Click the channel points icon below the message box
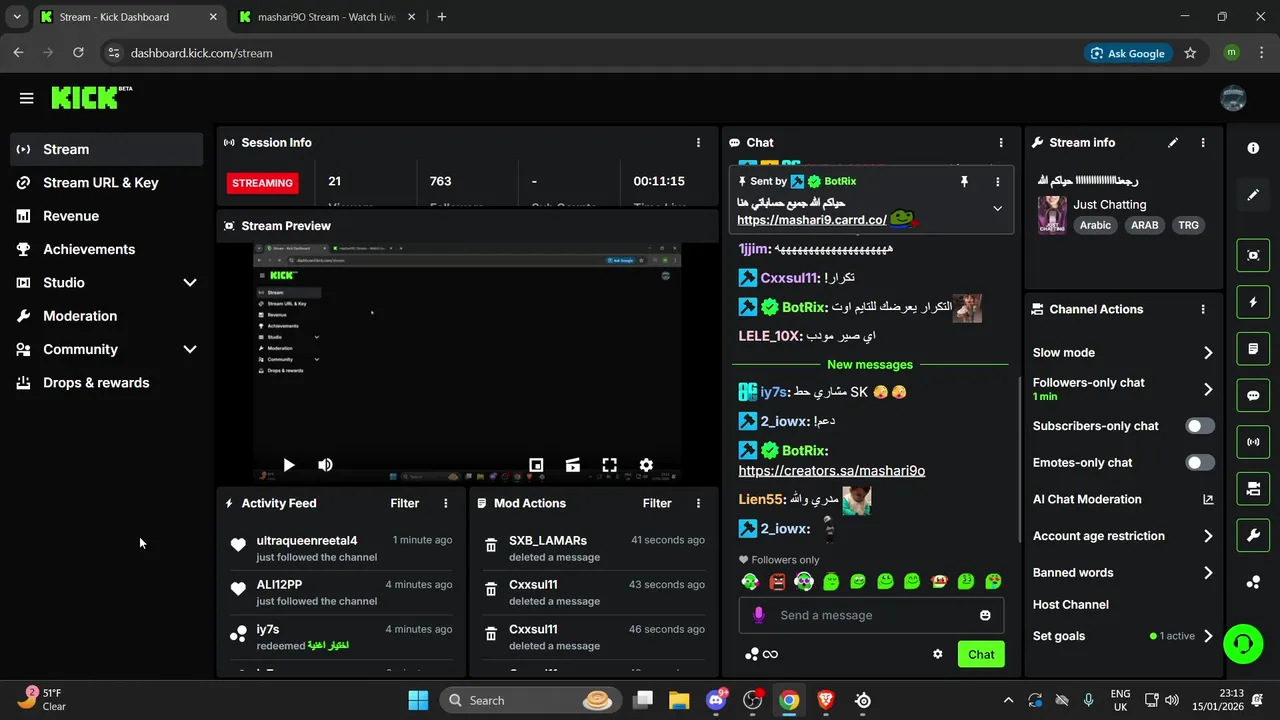 click(x=752, y=654)
